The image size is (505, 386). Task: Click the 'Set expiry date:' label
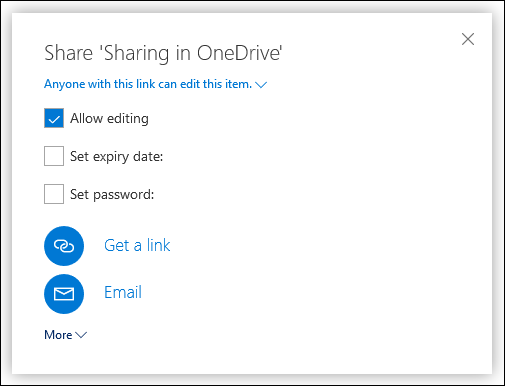coord(117,156)
